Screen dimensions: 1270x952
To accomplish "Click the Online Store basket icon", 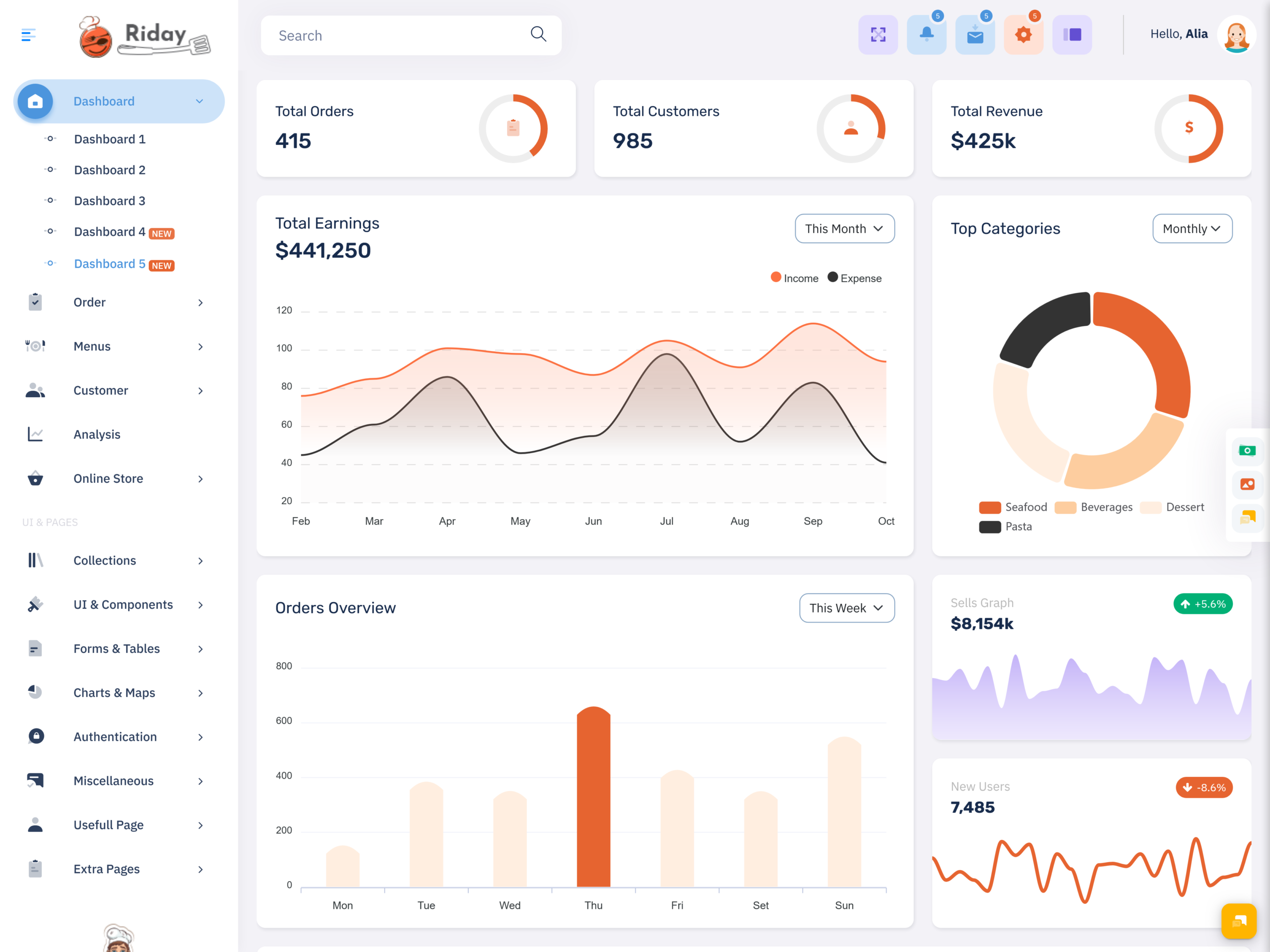I will point(35,478).
